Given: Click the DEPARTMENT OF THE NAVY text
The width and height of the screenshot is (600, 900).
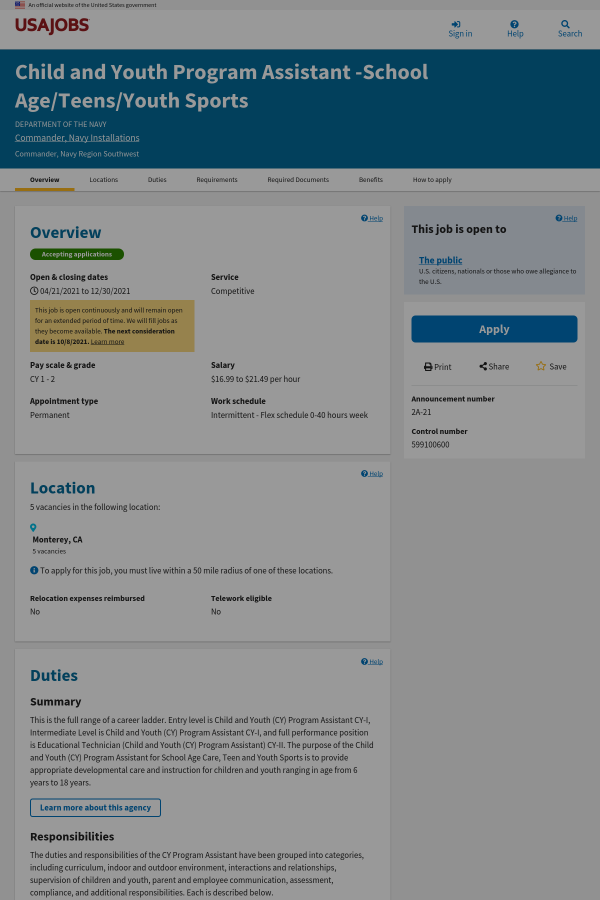Looking at the screenshot, I should click(x=61, y=124).
